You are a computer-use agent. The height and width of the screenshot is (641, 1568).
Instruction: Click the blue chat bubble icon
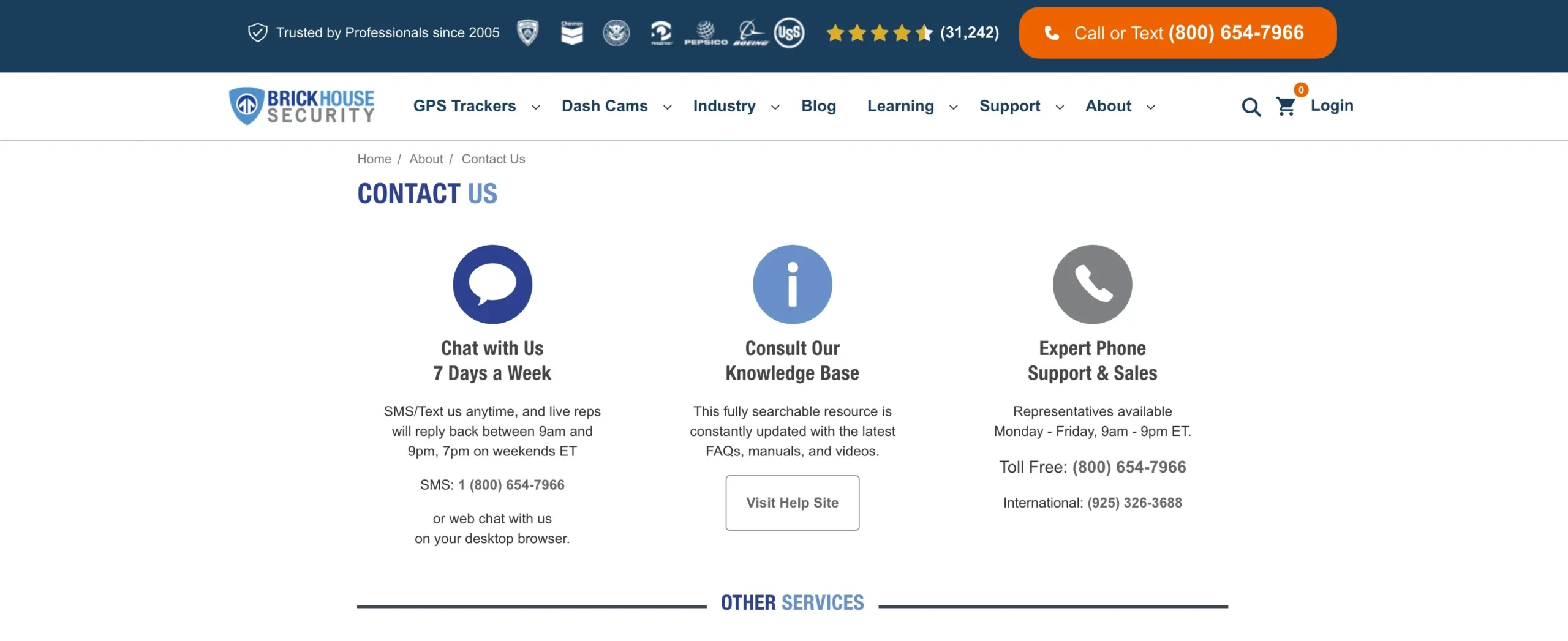492,284
